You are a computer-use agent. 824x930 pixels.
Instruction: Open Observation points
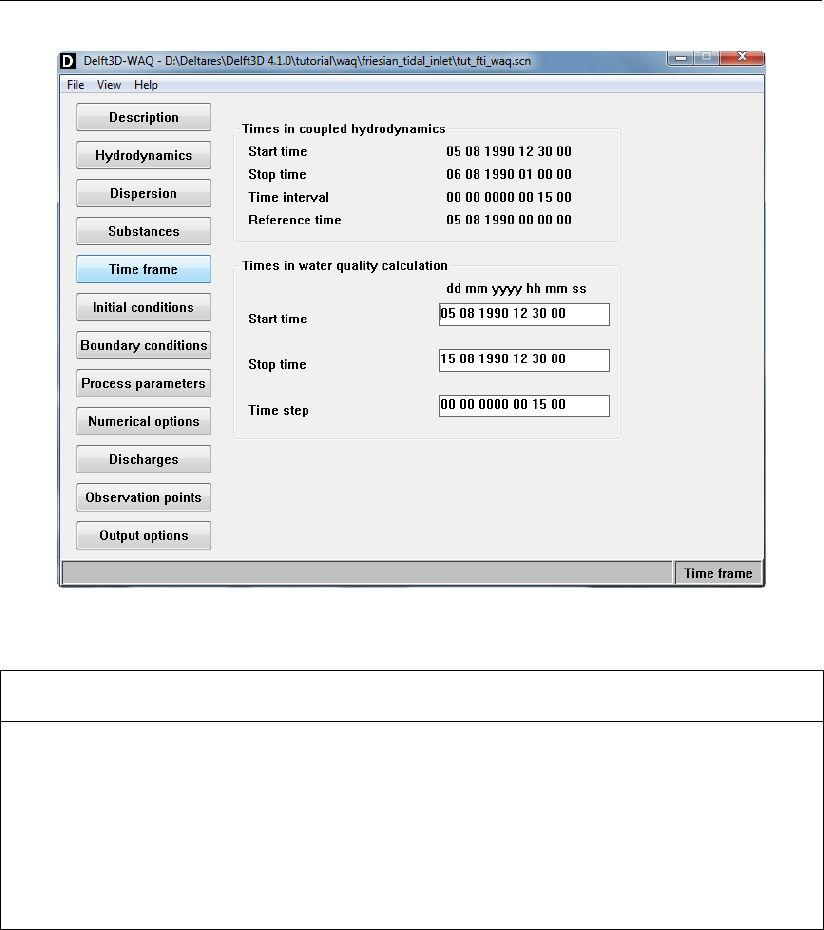[144, 496]
